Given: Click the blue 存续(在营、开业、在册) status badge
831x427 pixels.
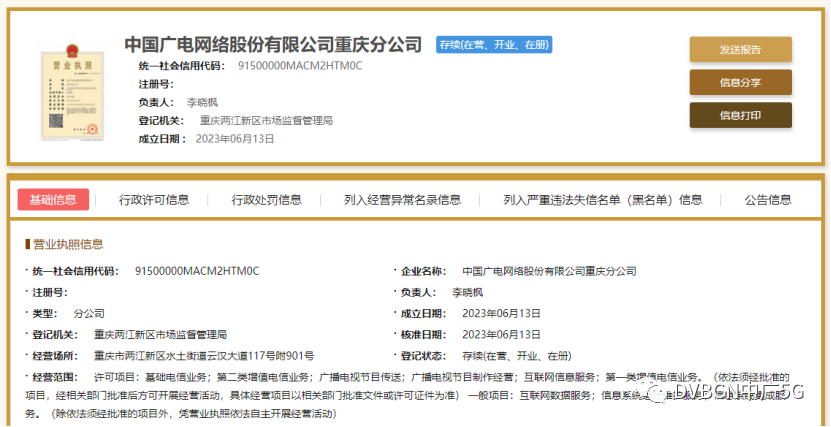Looking at the screenshot, I should point(494,45).
